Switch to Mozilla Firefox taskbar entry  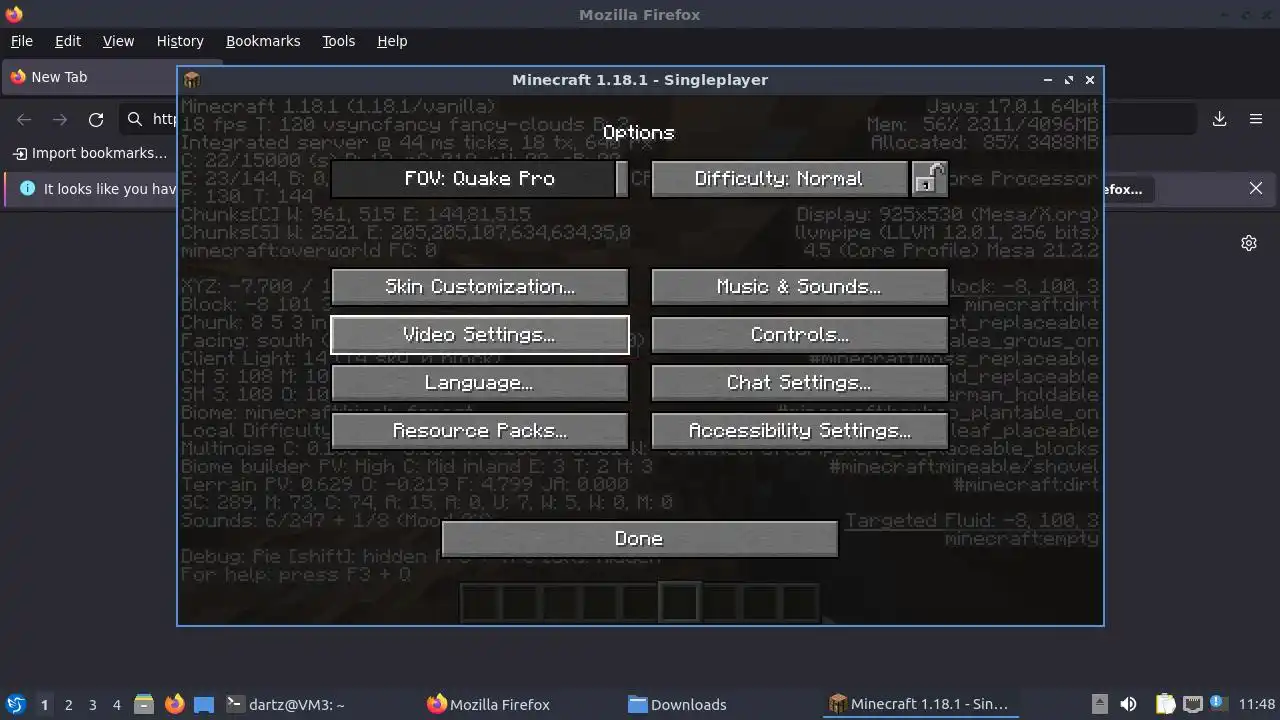520,704
